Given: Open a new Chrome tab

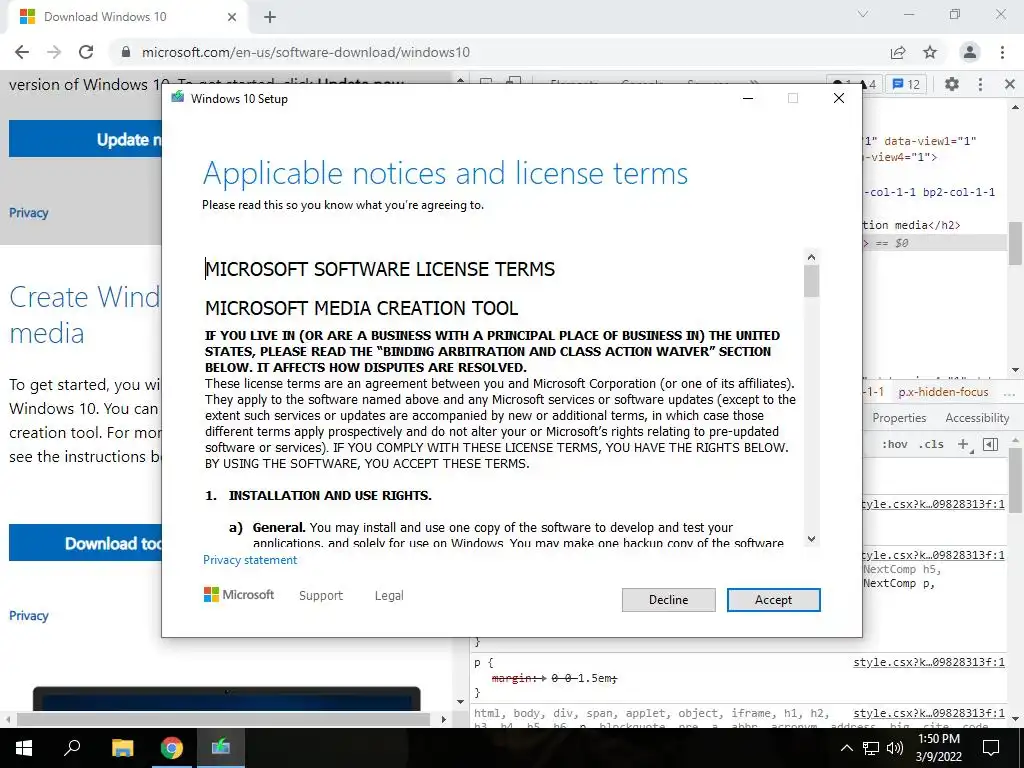Looking at the screenshot, I should [270, 17].
